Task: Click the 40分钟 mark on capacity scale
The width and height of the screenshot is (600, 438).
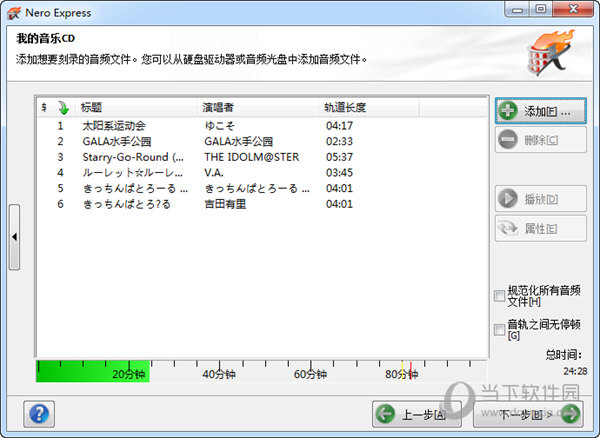Action: coord(219,374)
